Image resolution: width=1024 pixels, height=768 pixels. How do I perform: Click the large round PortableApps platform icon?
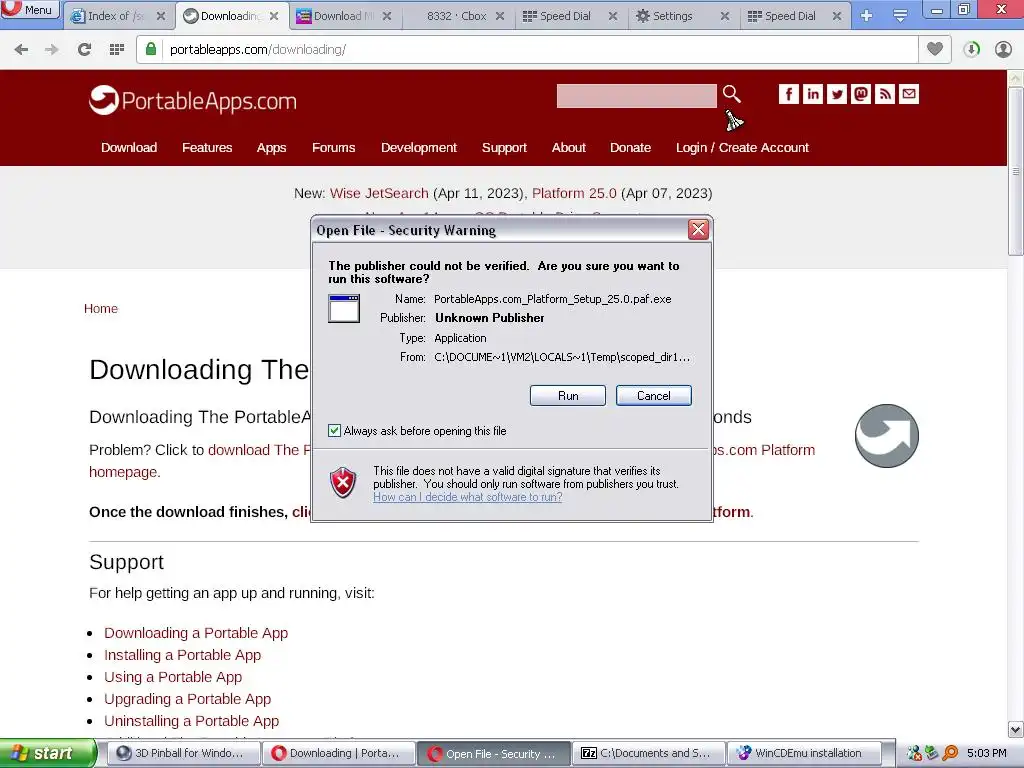click(886, 436)
